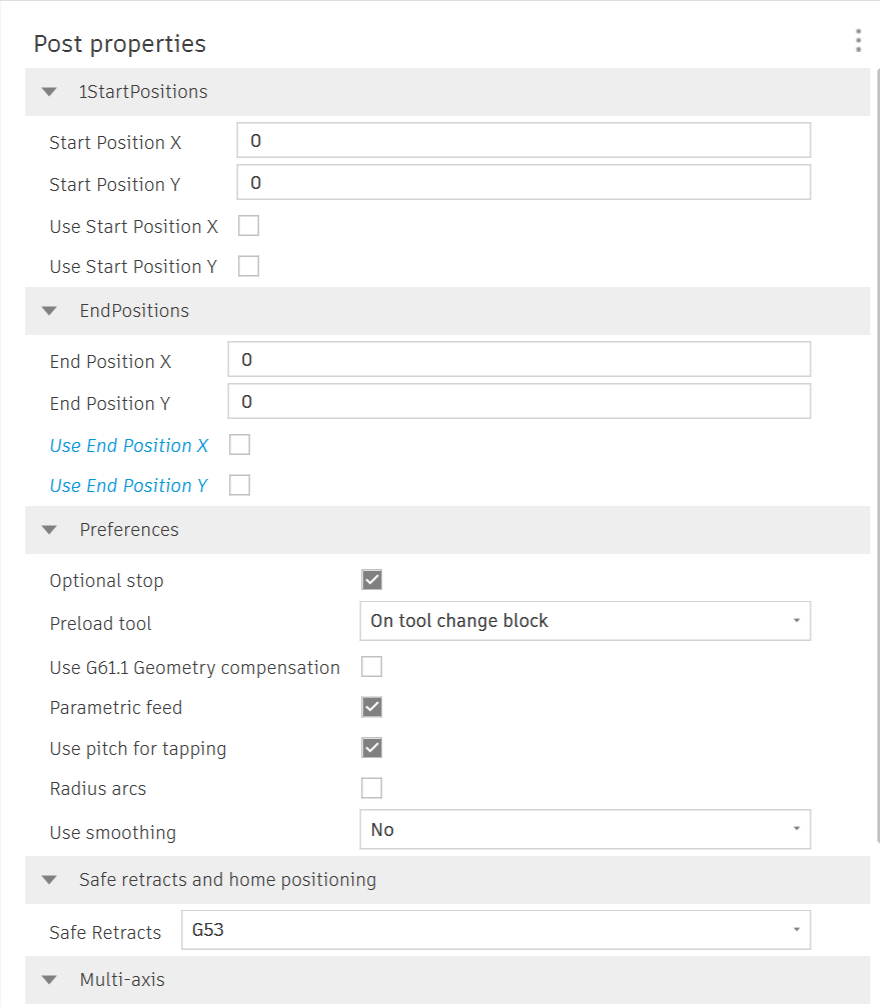Viewport: 880px width, 1007px height.
Task: Uncheck the Parametric feed option
Action: [371, 706]
